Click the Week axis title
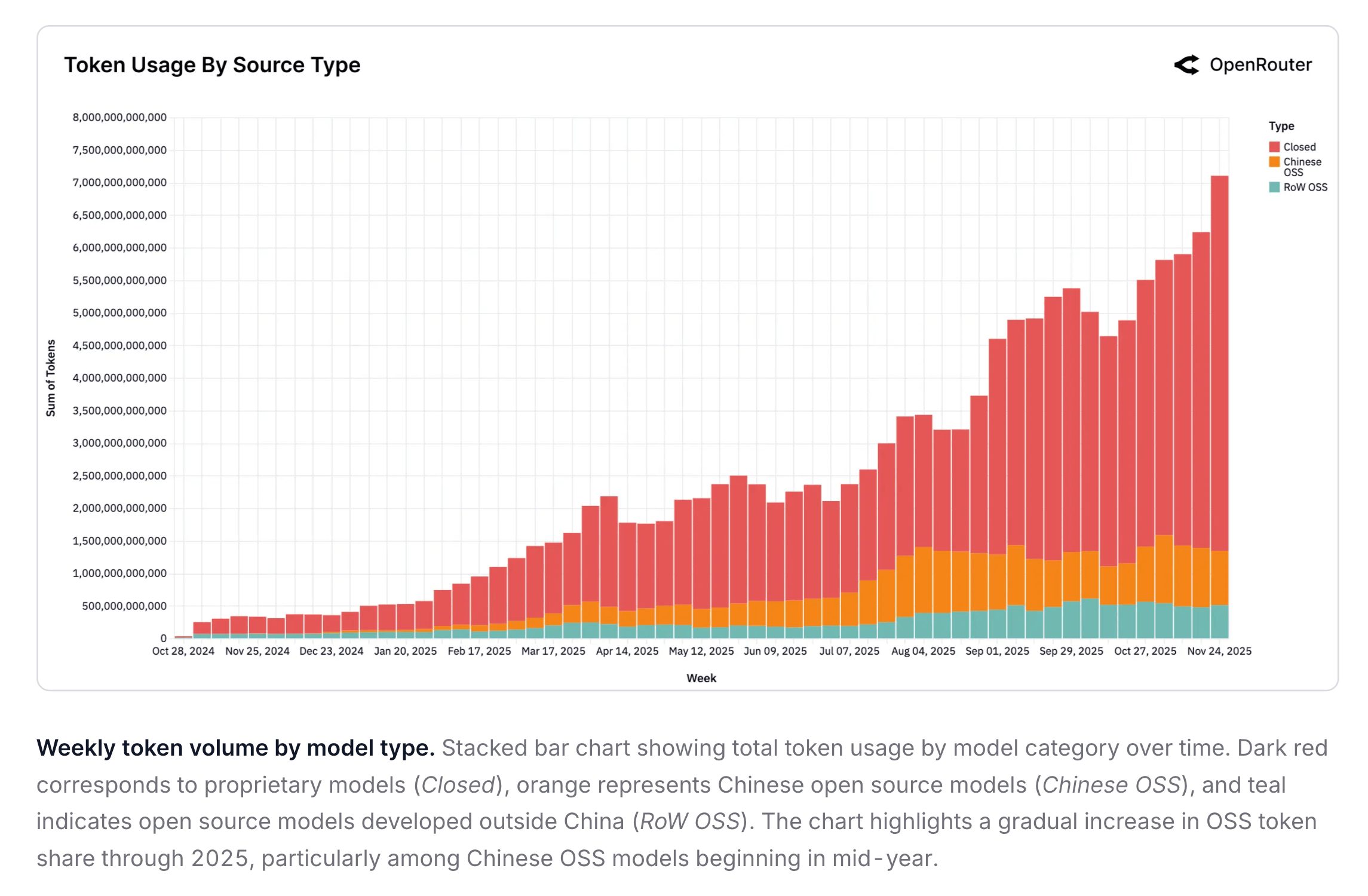 [x=701, y=678]
